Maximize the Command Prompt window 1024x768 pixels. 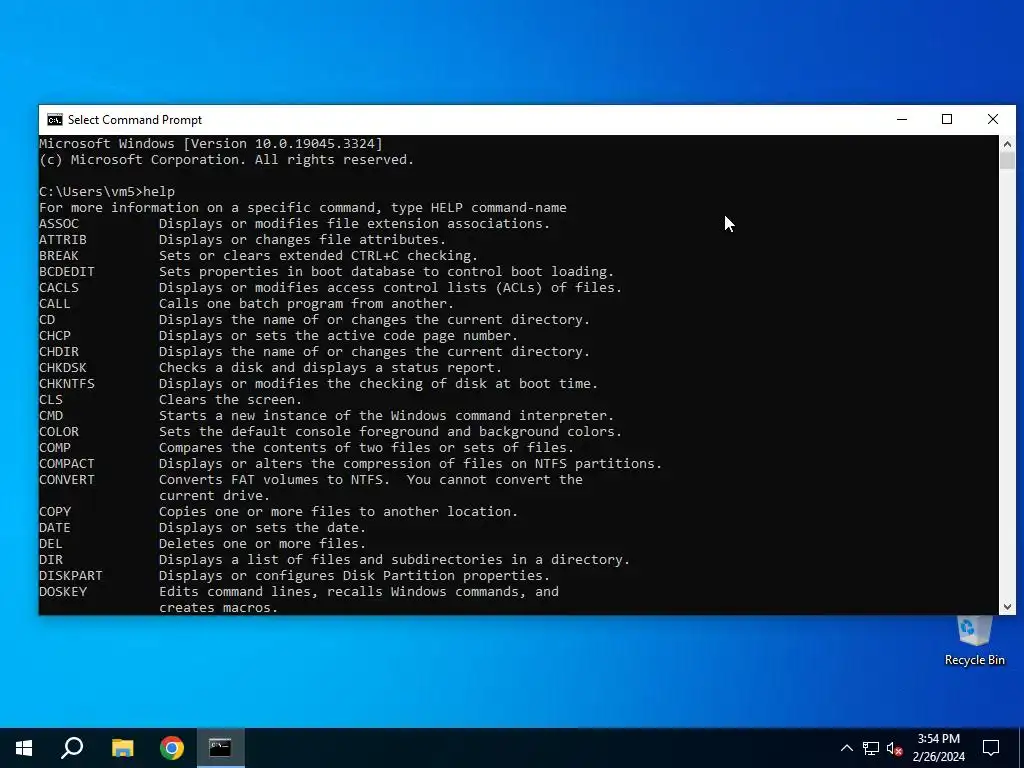coord(947,120)
